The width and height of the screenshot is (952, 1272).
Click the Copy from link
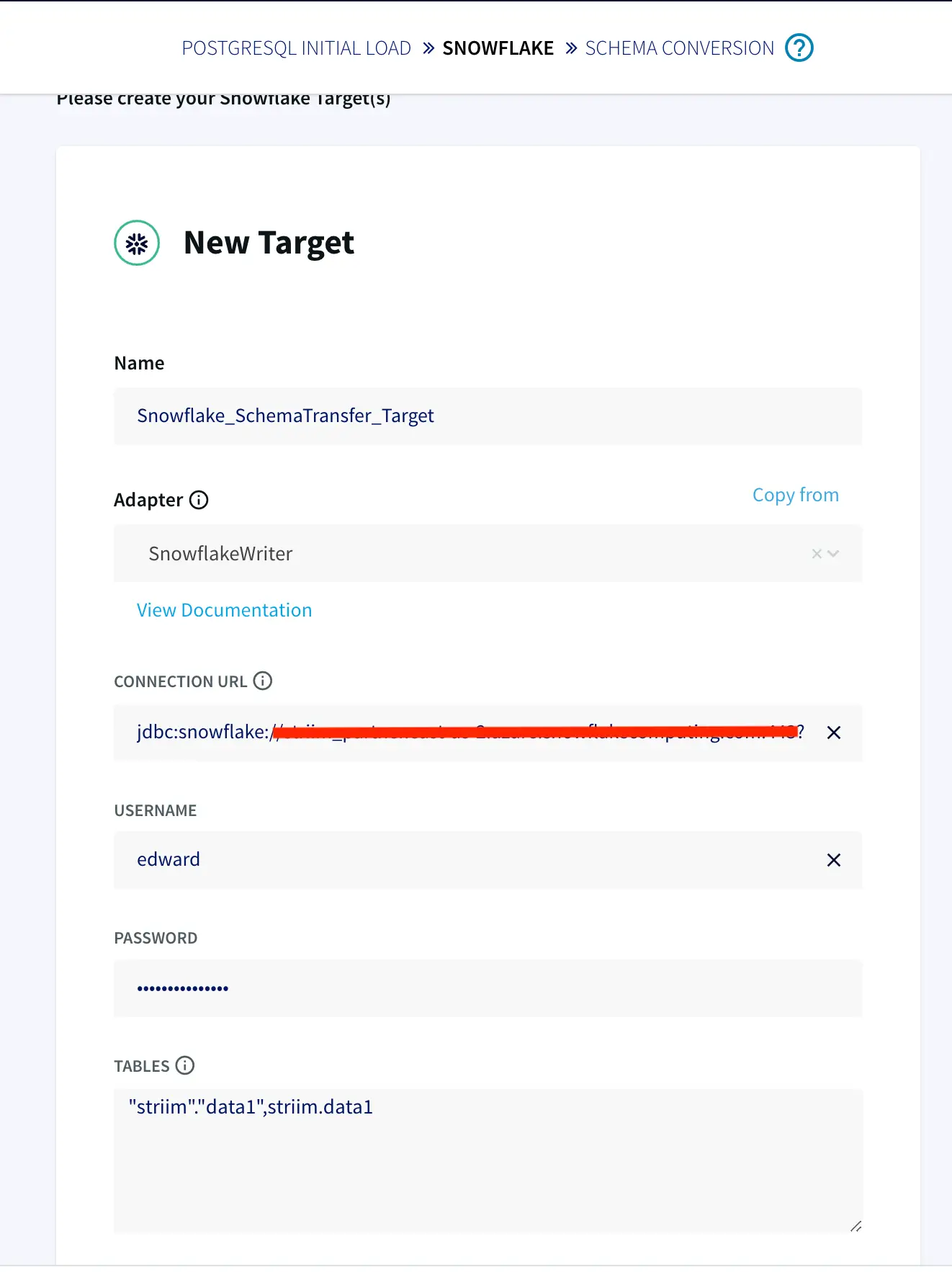click(x=795, y=495)
